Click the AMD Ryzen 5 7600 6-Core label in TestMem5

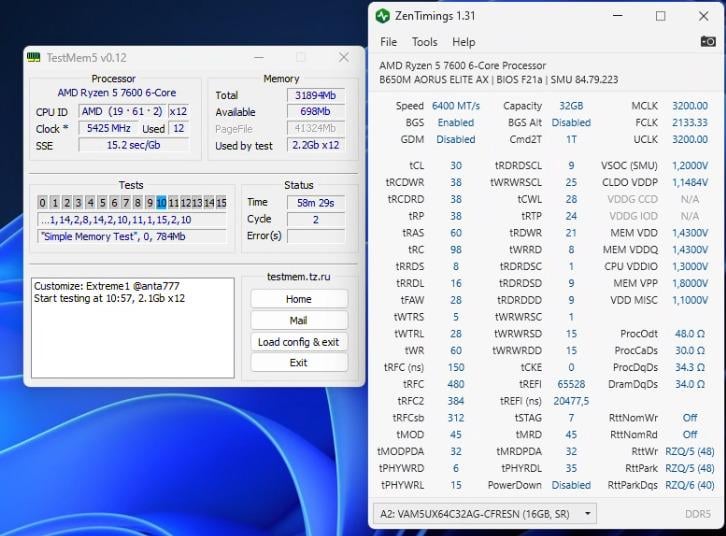[x=117, y=93]
